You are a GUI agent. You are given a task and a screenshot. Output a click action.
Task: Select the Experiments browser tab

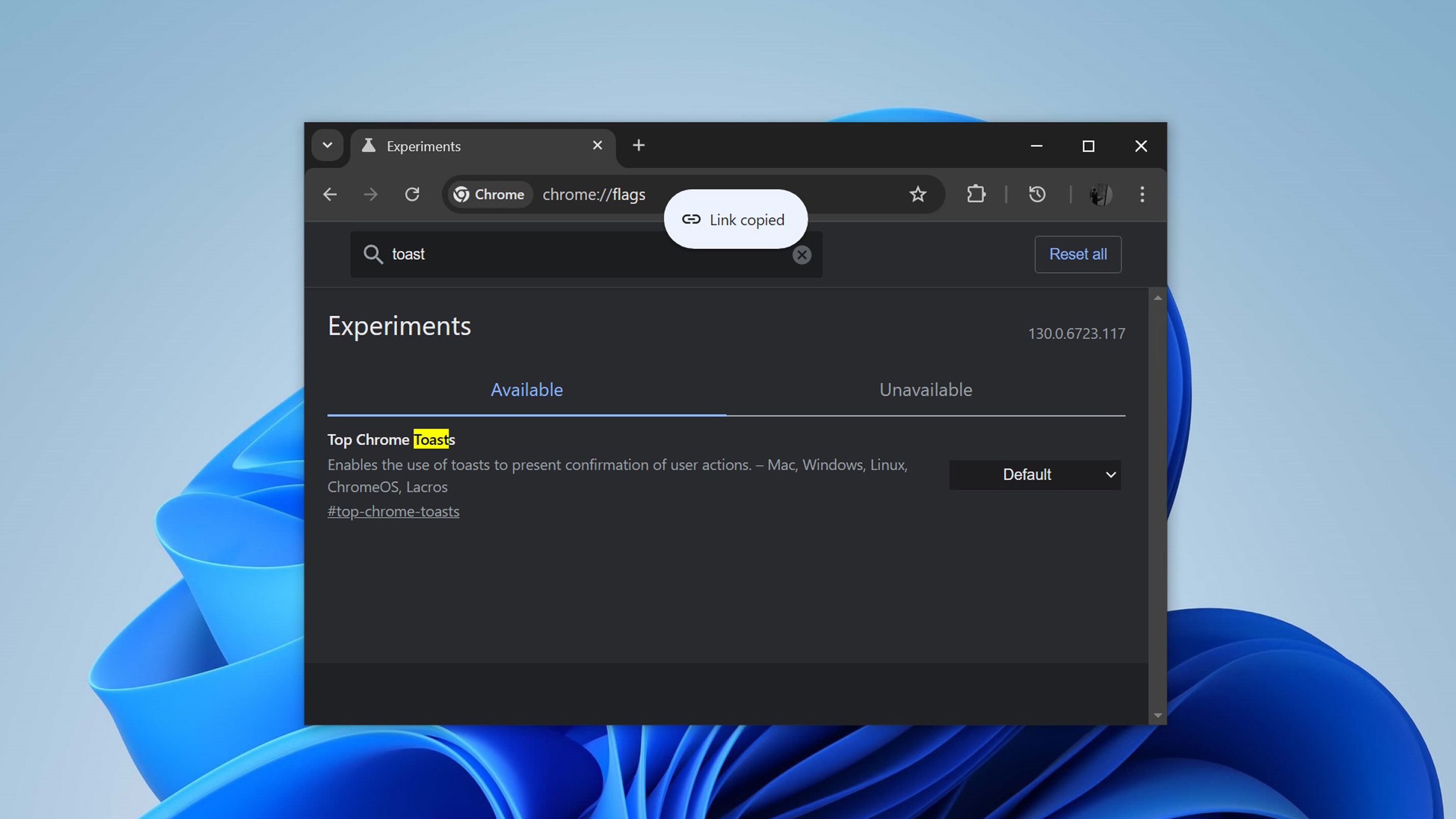point(483,146)
